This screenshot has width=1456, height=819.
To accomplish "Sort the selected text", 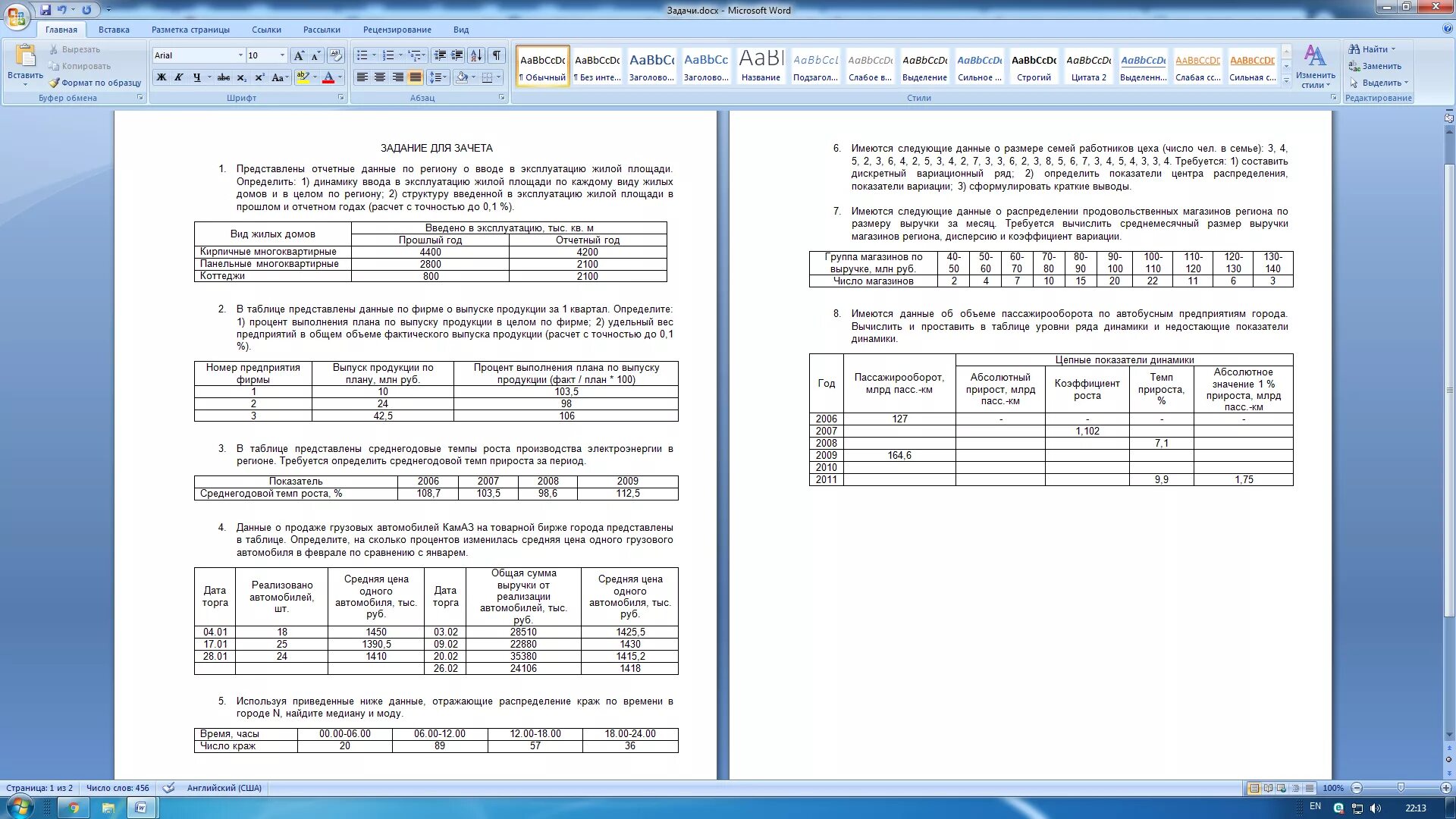I will [476, 55].
